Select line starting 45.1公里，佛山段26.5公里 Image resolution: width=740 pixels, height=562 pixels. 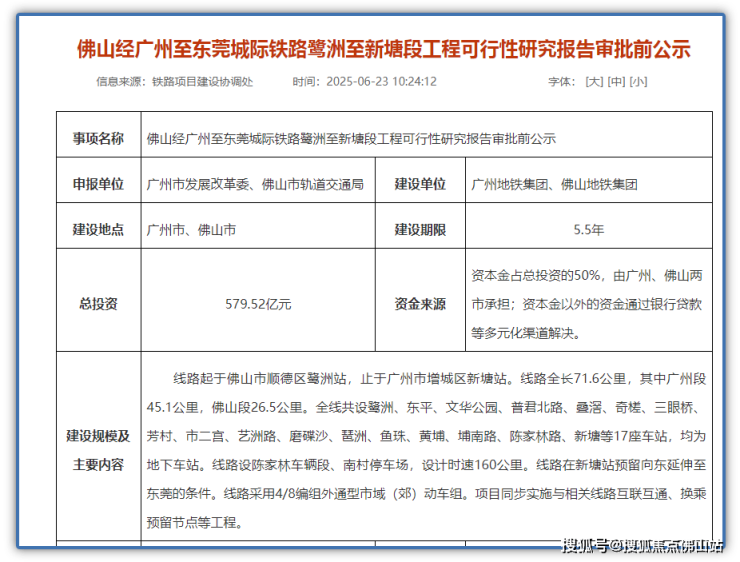click(424, 407)
